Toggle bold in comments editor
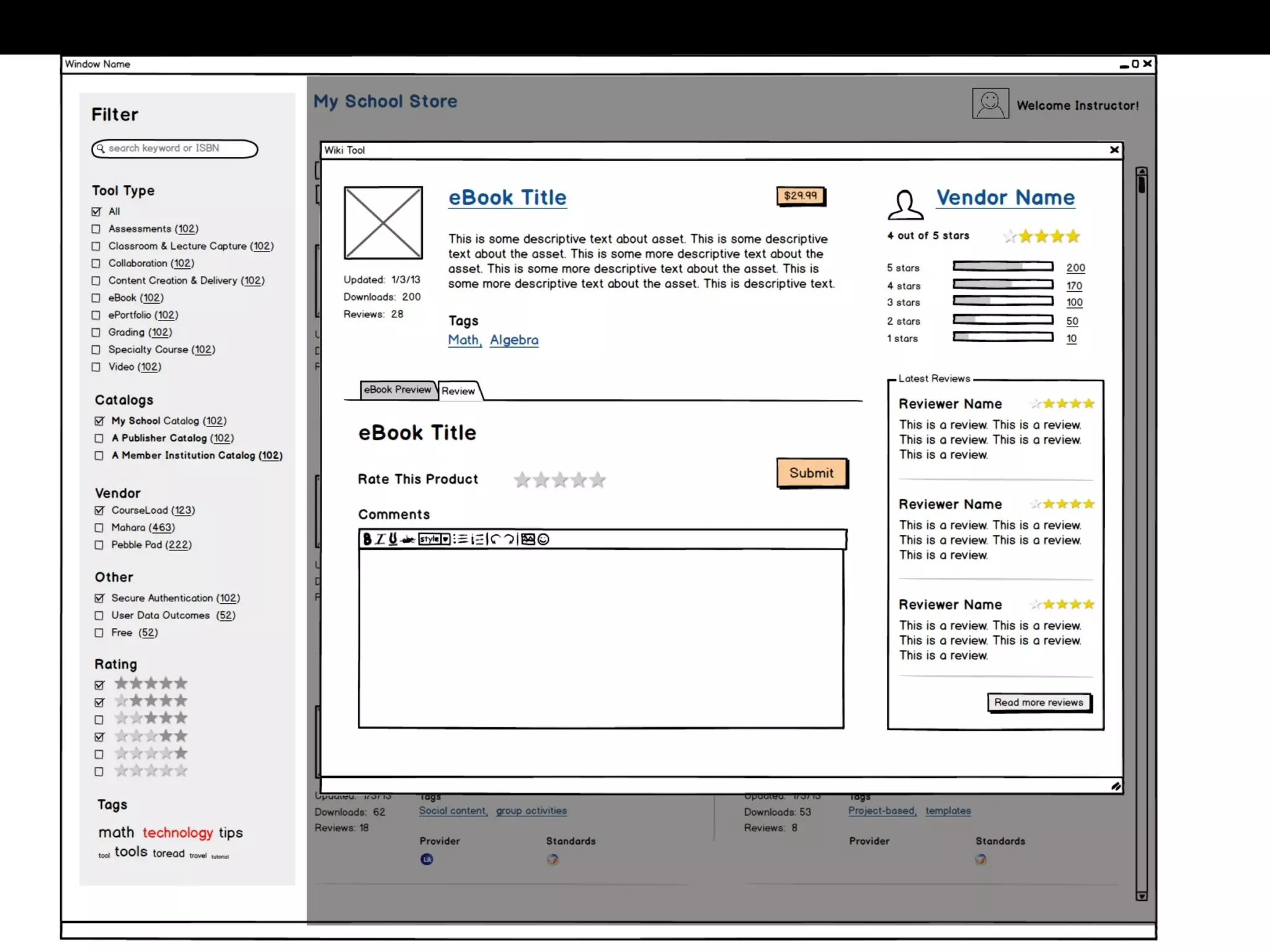The width and height of the screenshot is (1270, 952). coord(367,539)
